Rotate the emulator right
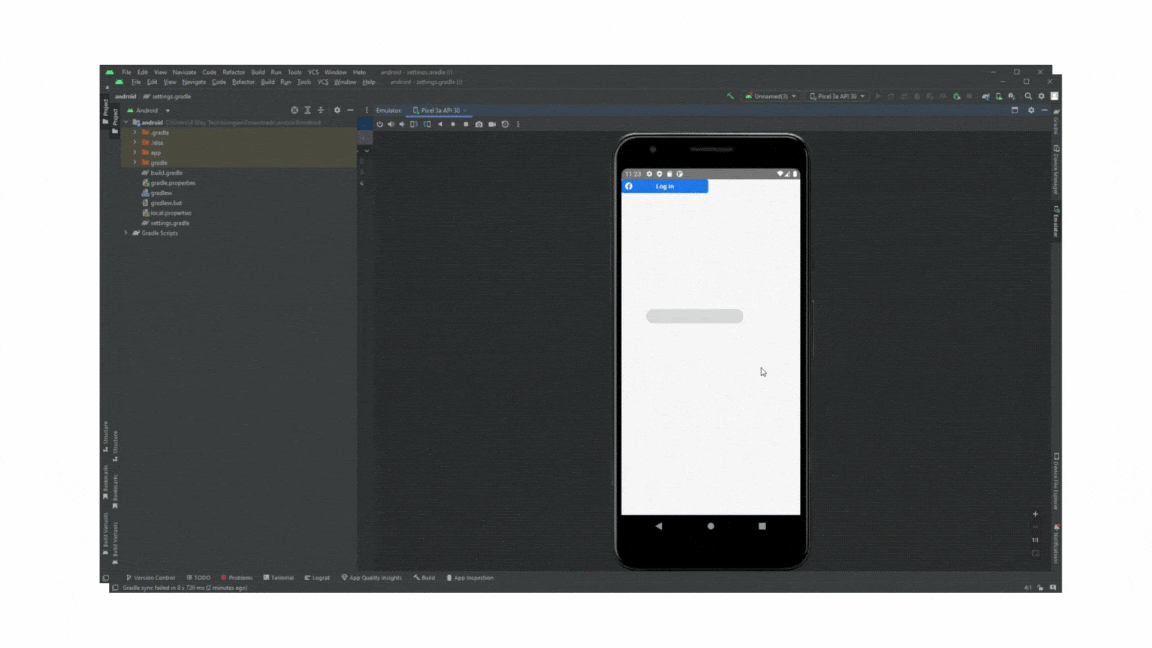 [x=427, y=124]
